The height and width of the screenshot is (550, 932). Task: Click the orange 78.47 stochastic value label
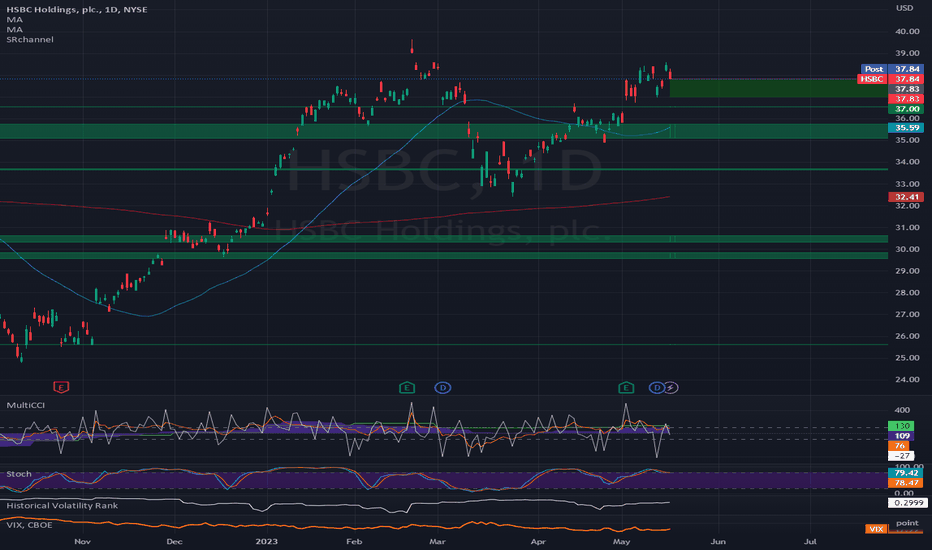click(x=906, y=483)
